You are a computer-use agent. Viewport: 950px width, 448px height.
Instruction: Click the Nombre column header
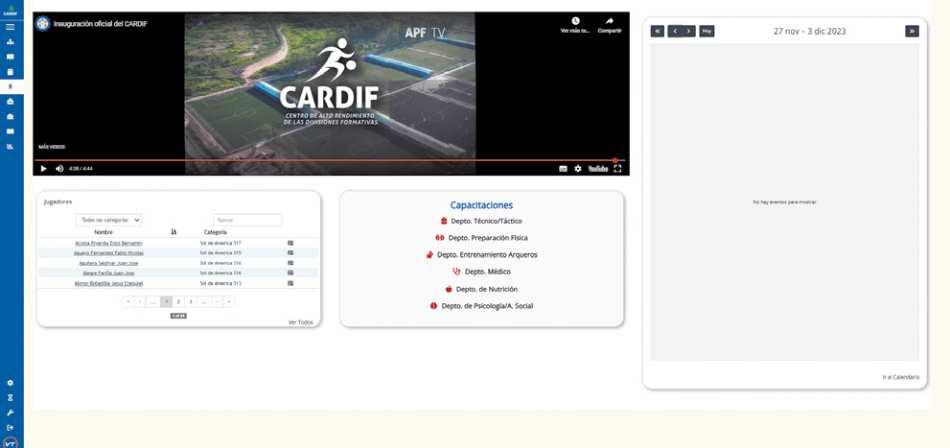(x=104, y=232)
